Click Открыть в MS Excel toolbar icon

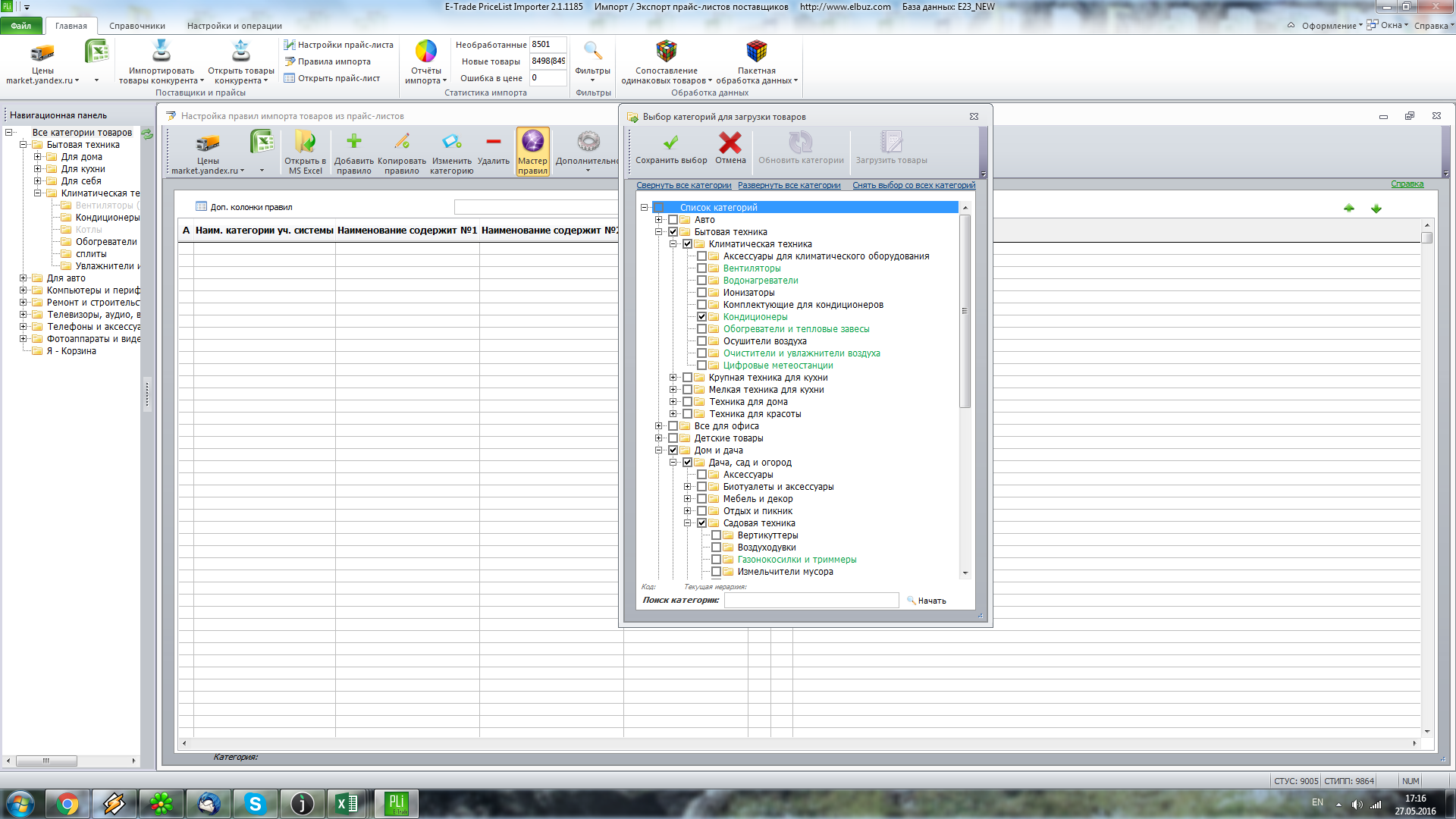point(305,142)
